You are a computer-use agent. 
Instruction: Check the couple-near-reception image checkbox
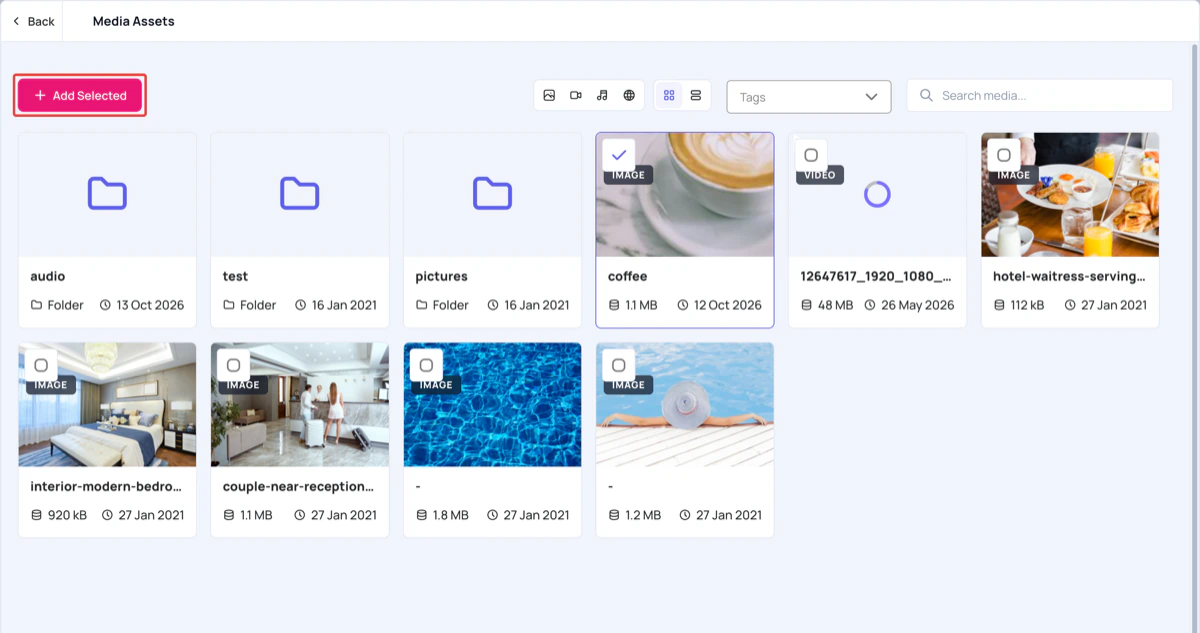coord(233,365)
